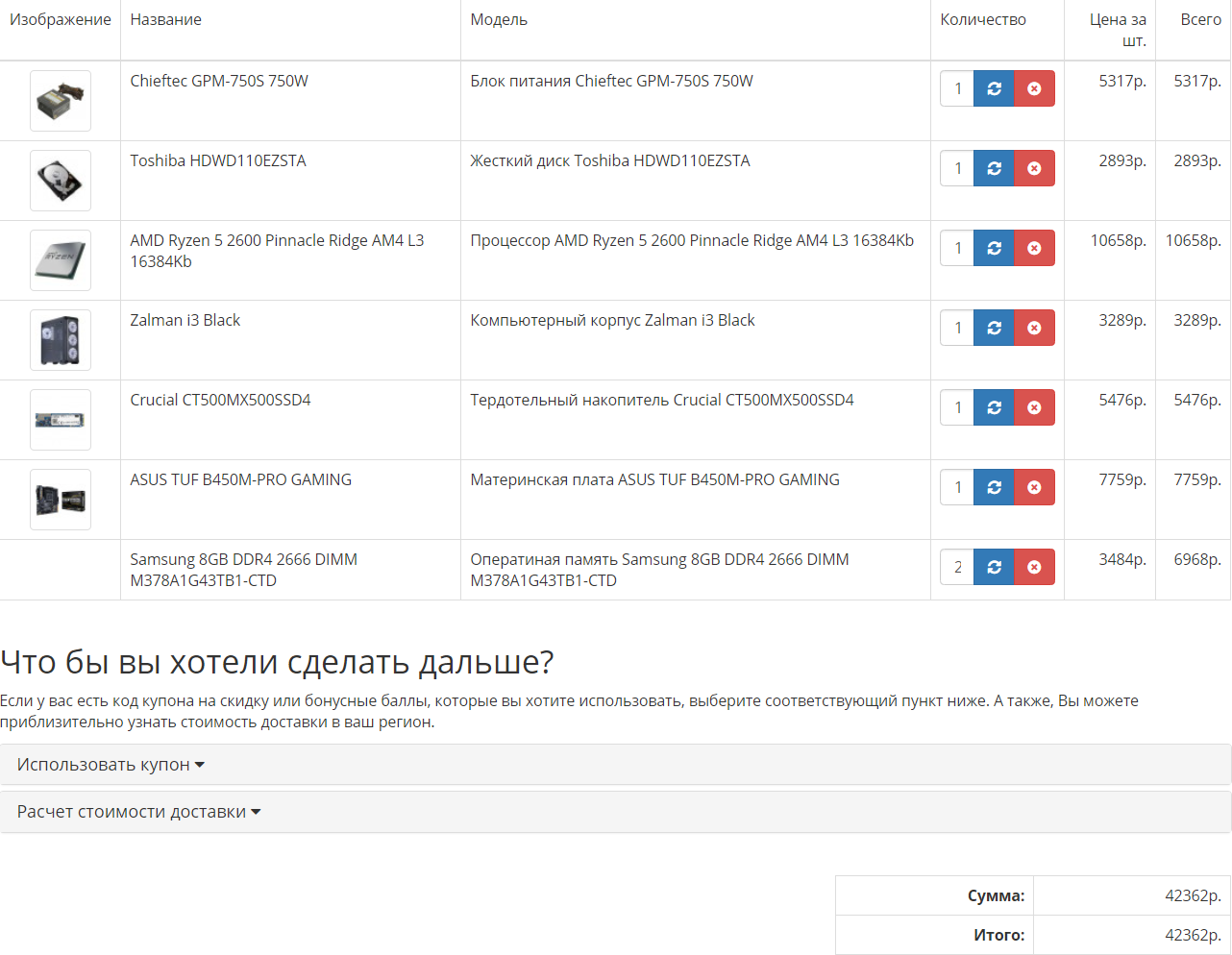The height and width of the screenshot is (955, 1232).
Task: Click model text Оперативная память Samsung 8GB DDR4
Action: 659,570
